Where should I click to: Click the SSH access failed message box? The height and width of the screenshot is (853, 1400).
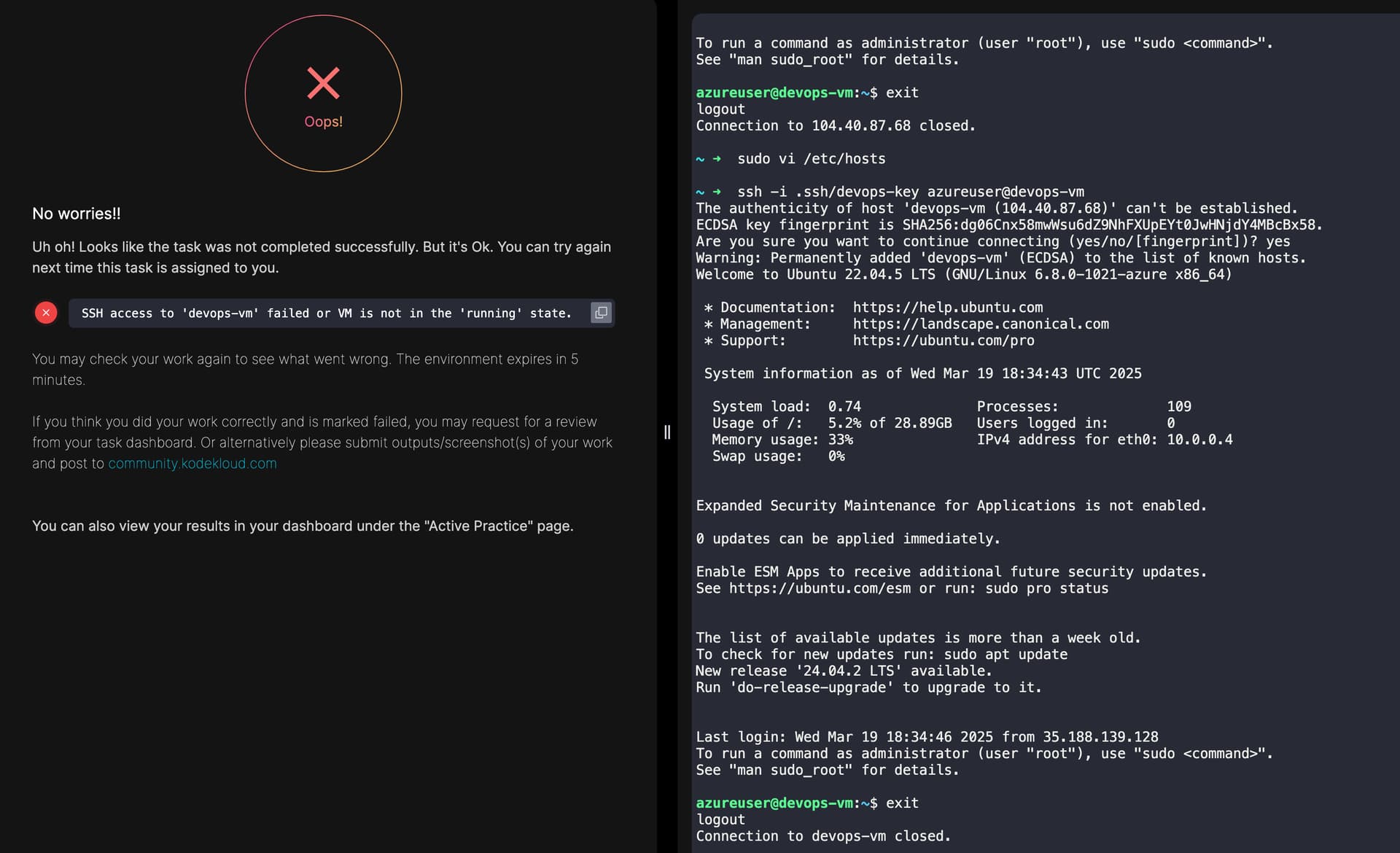point(327,313)
